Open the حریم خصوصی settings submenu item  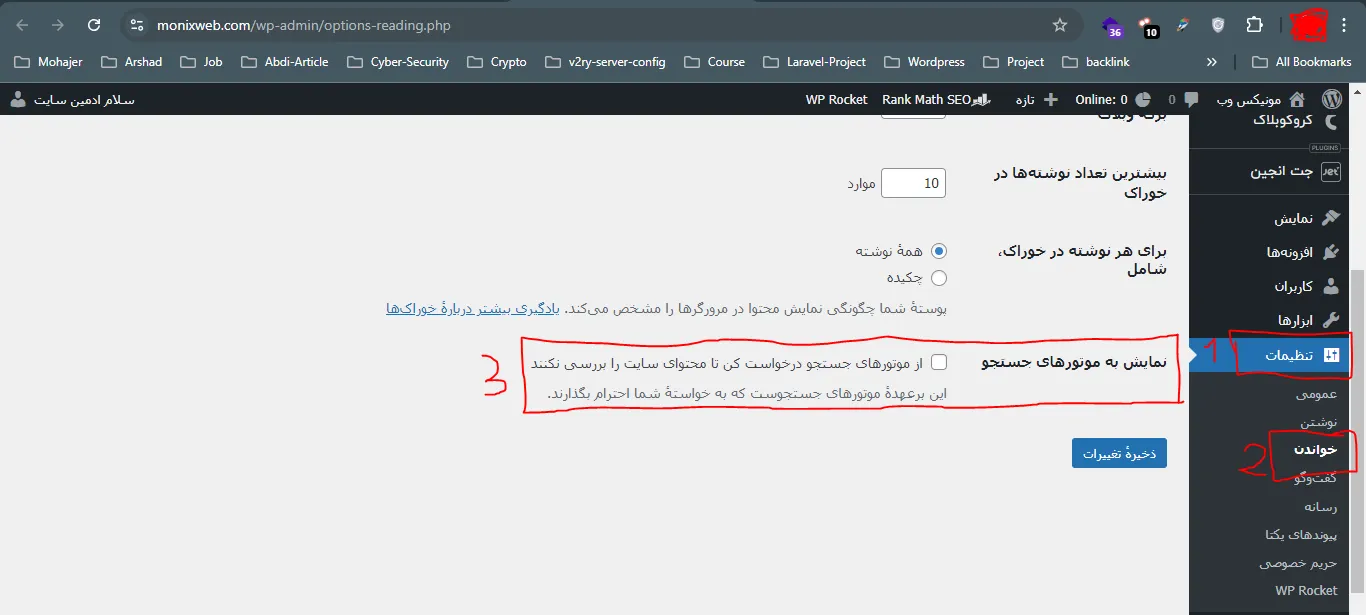pos(1299,563)
